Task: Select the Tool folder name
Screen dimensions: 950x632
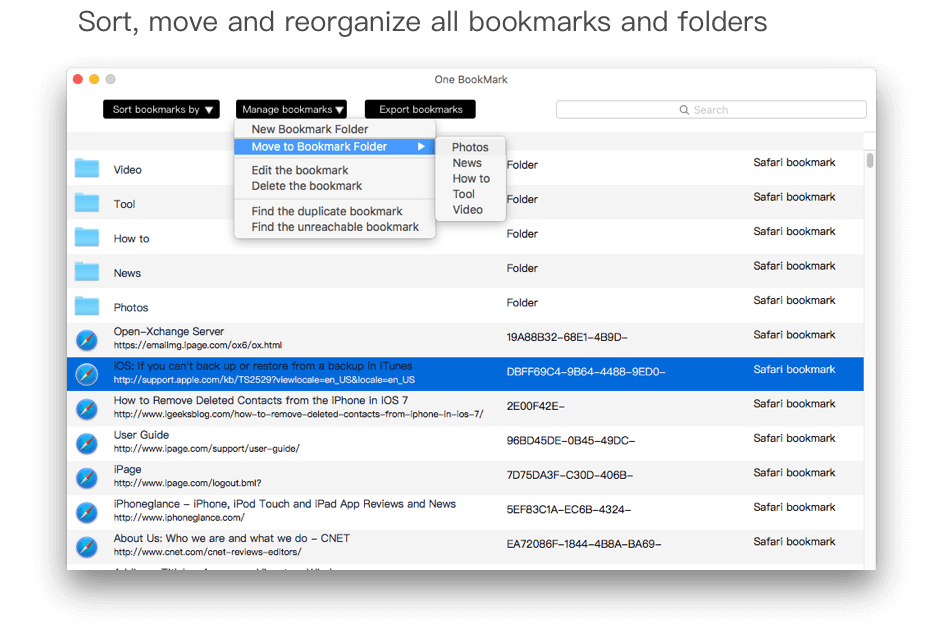Action: (x=124, y=204)
